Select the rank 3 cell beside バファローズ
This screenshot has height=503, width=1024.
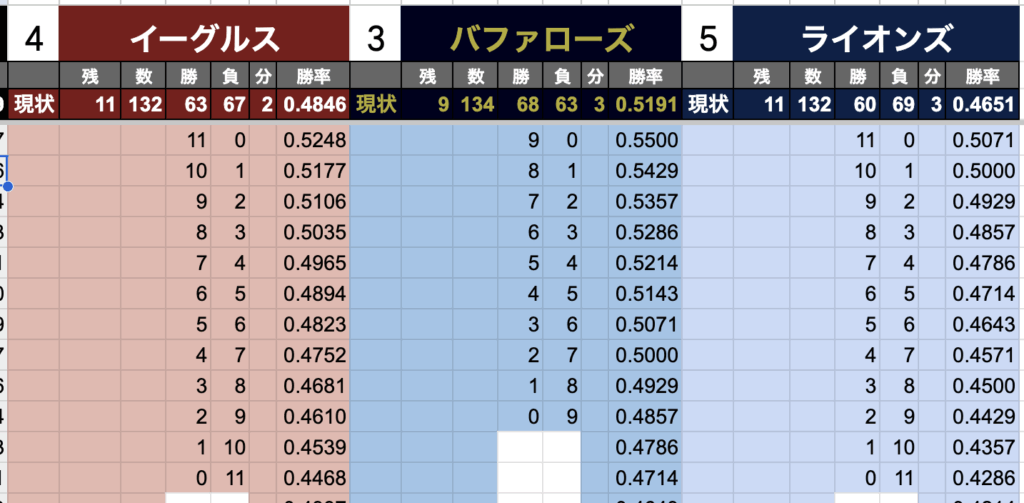click(x=375, y=38)
